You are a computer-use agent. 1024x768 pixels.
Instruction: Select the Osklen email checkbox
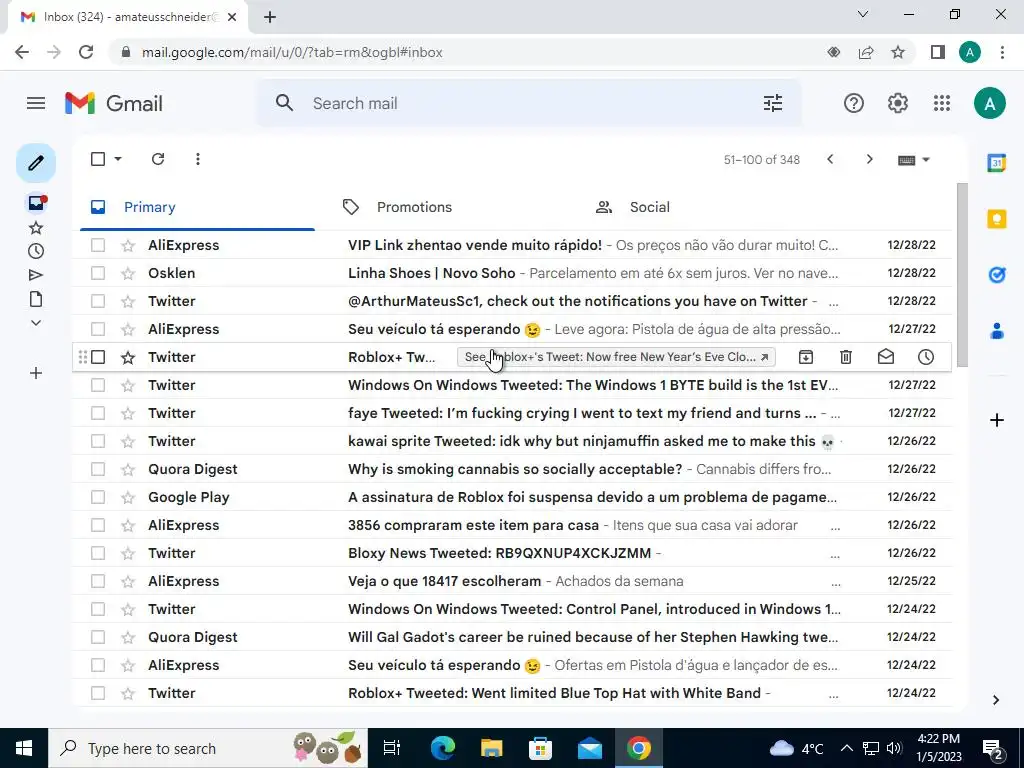coord(98,273)
